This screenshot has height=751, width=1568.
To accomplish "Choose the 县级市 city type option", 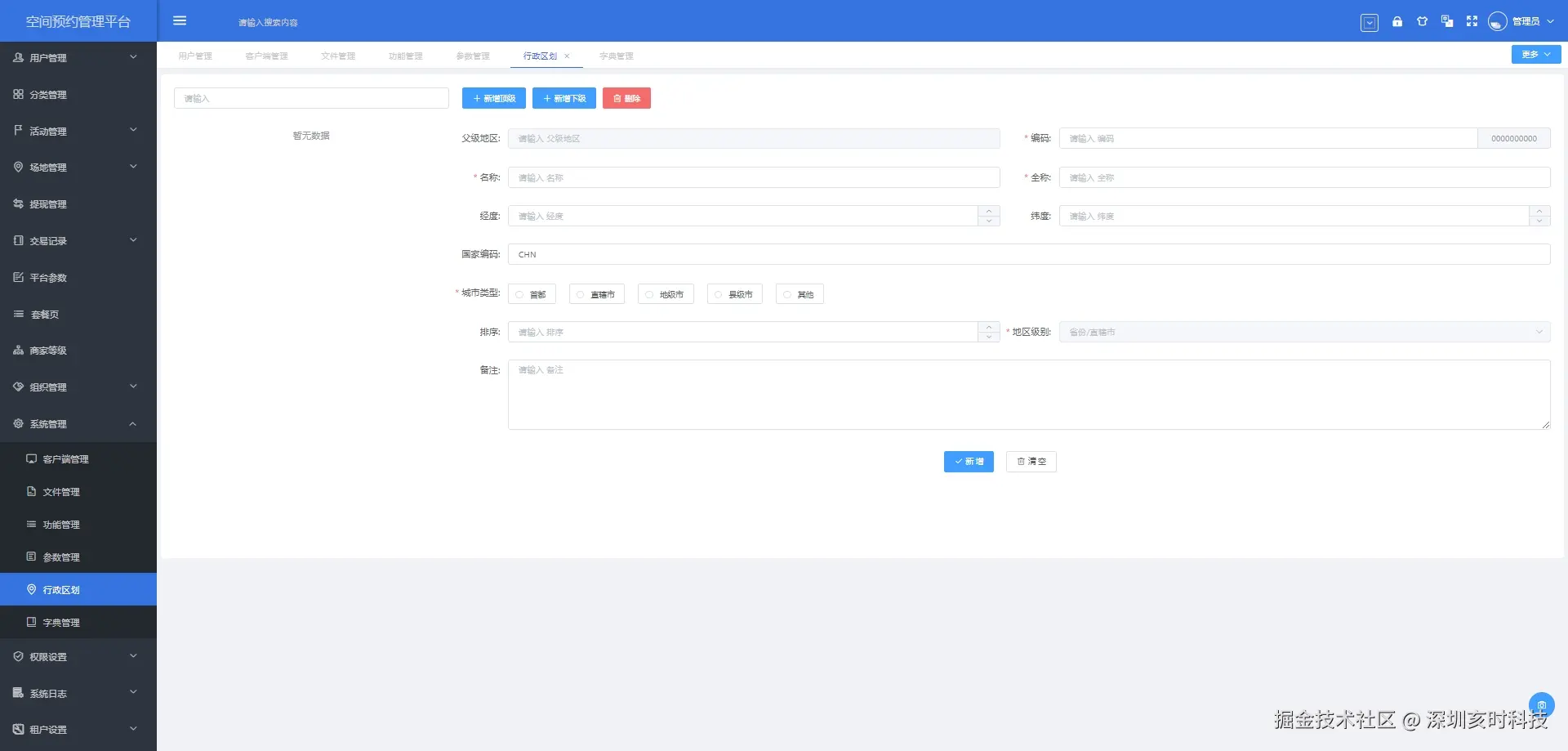I will (735, 294).
